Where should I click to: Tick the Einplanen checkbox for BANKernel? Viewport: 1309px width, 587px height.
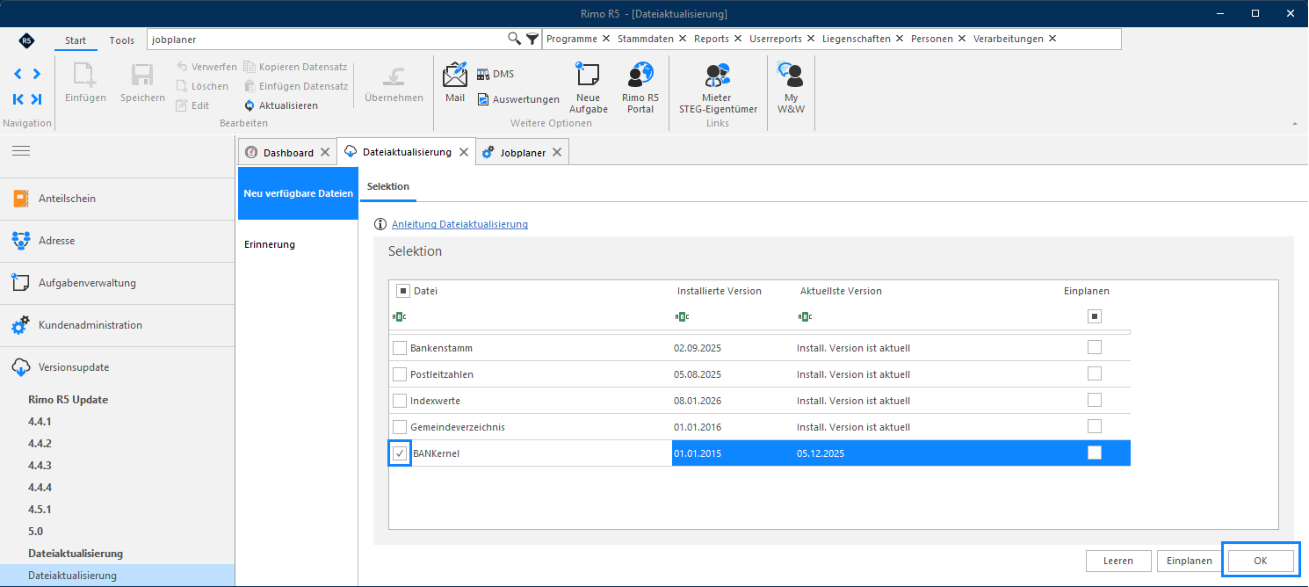[1095, 452]
